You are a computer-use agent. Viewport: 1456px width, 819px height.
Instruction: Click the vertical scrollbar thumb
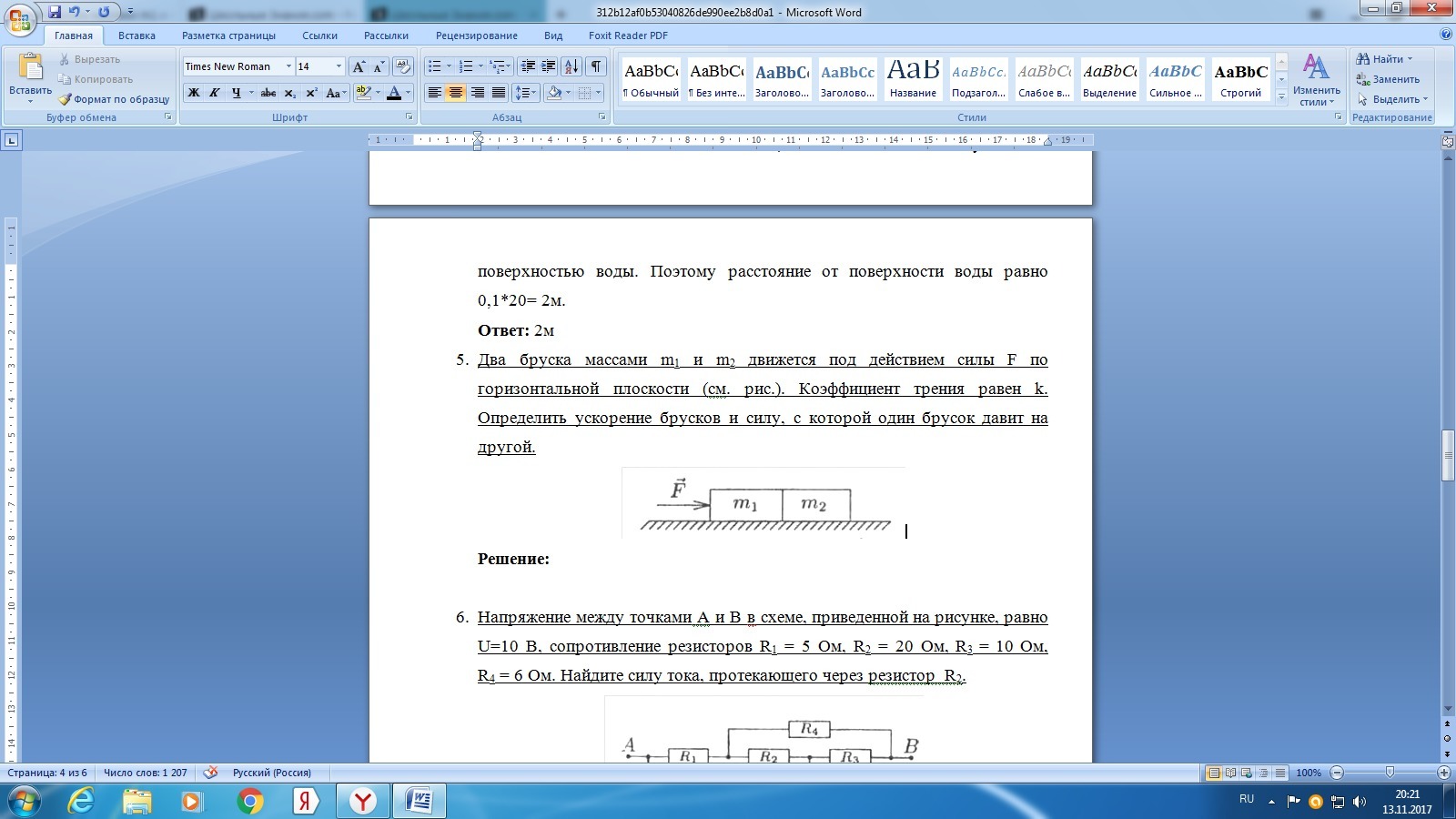point(1448,453)
